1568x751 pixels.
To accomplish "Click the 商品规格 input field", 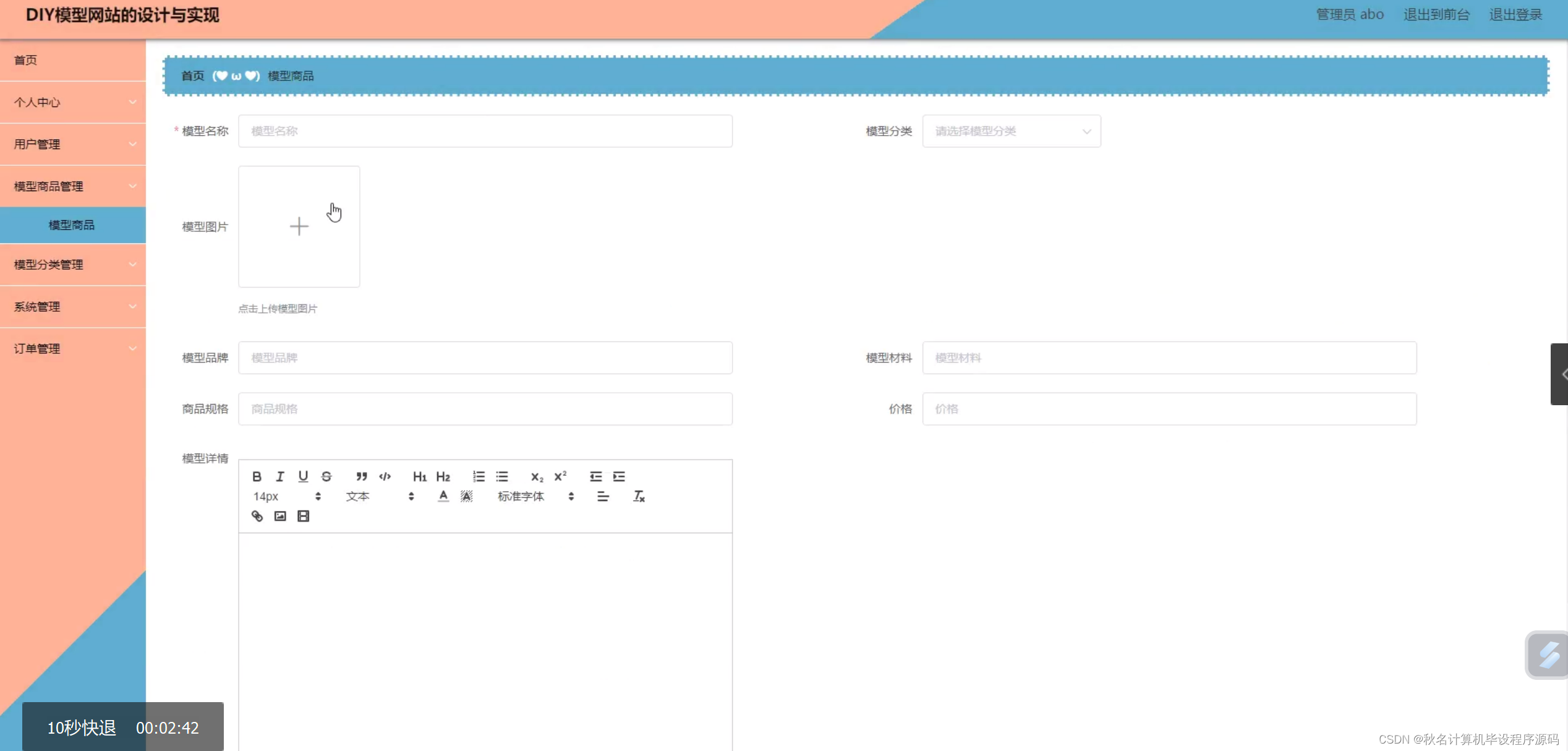I will (485, 409).
